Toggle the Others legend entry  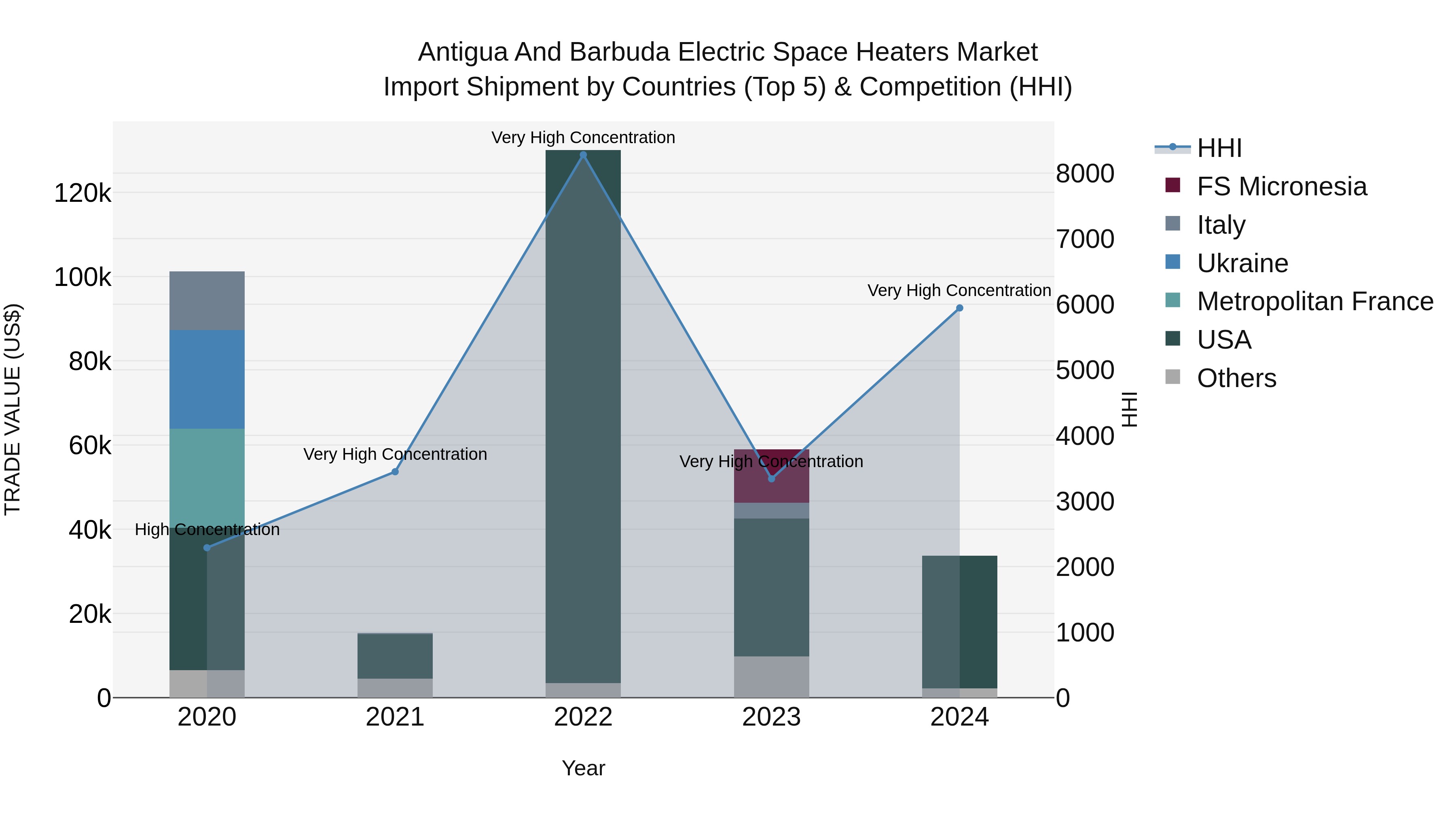pos(1221,378)
